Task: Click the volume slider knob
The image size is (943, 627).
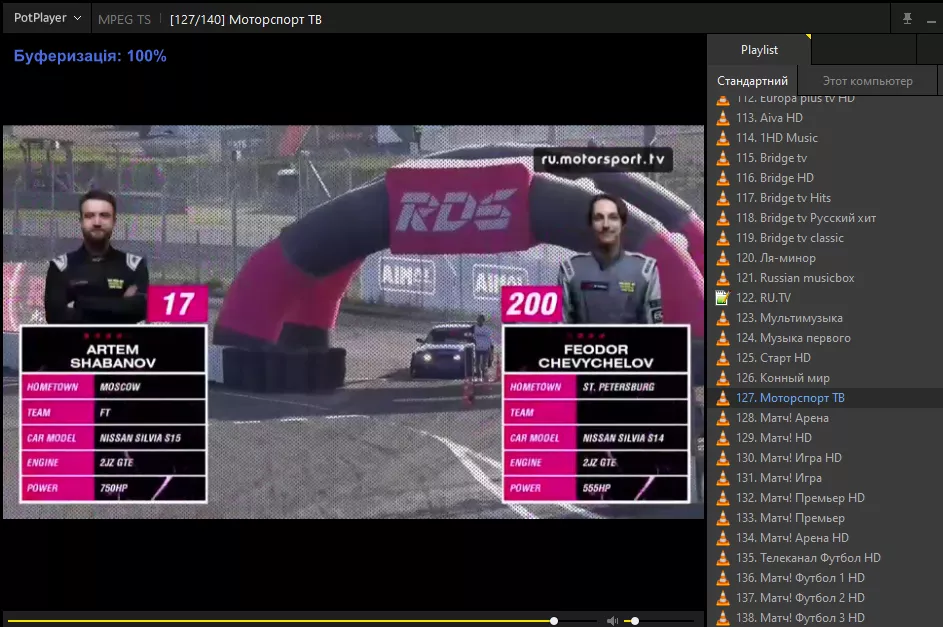Action: click(634, 621)
